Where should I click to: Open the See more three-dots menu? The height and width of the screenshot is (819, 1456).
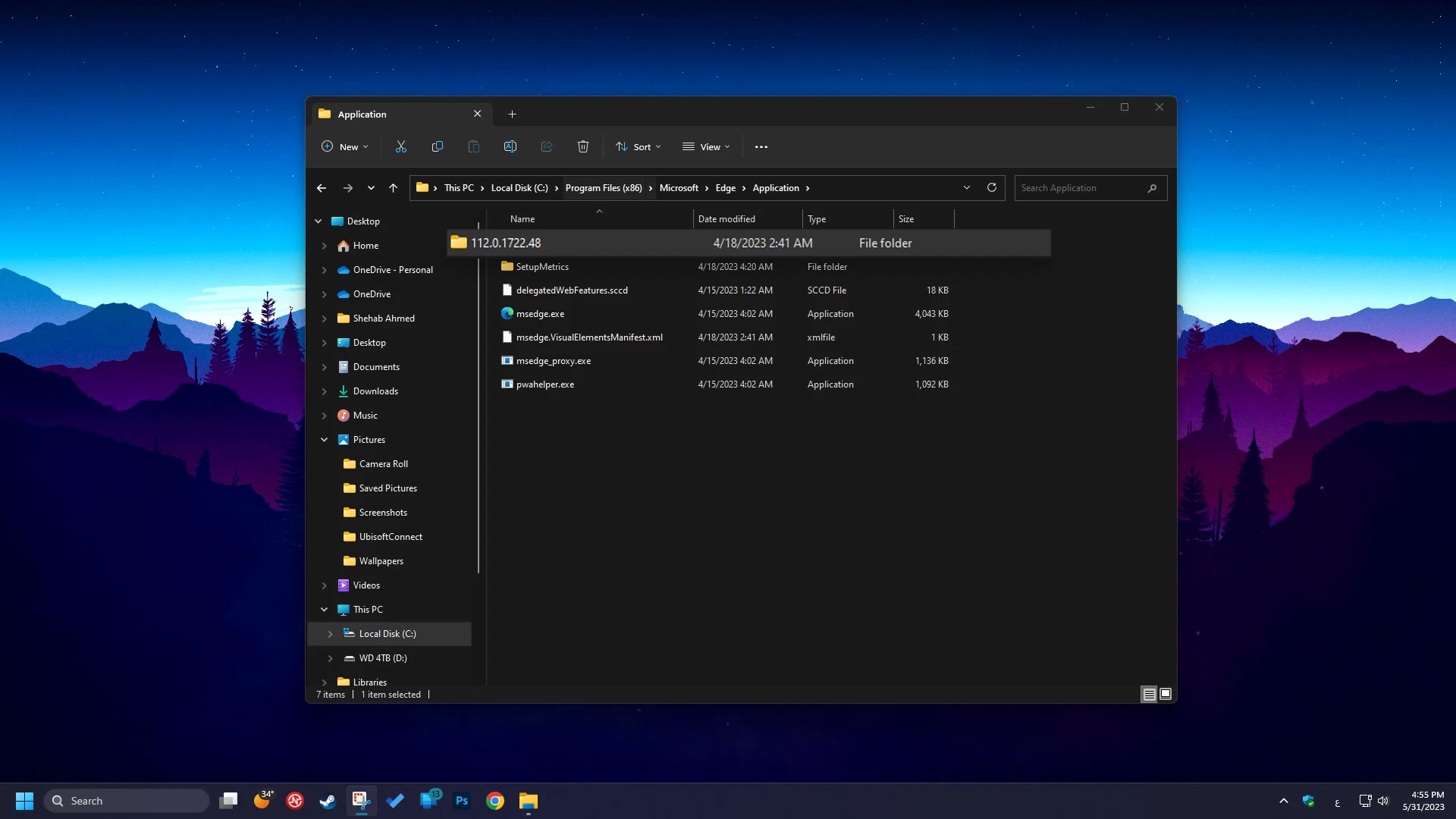(761, 147)
